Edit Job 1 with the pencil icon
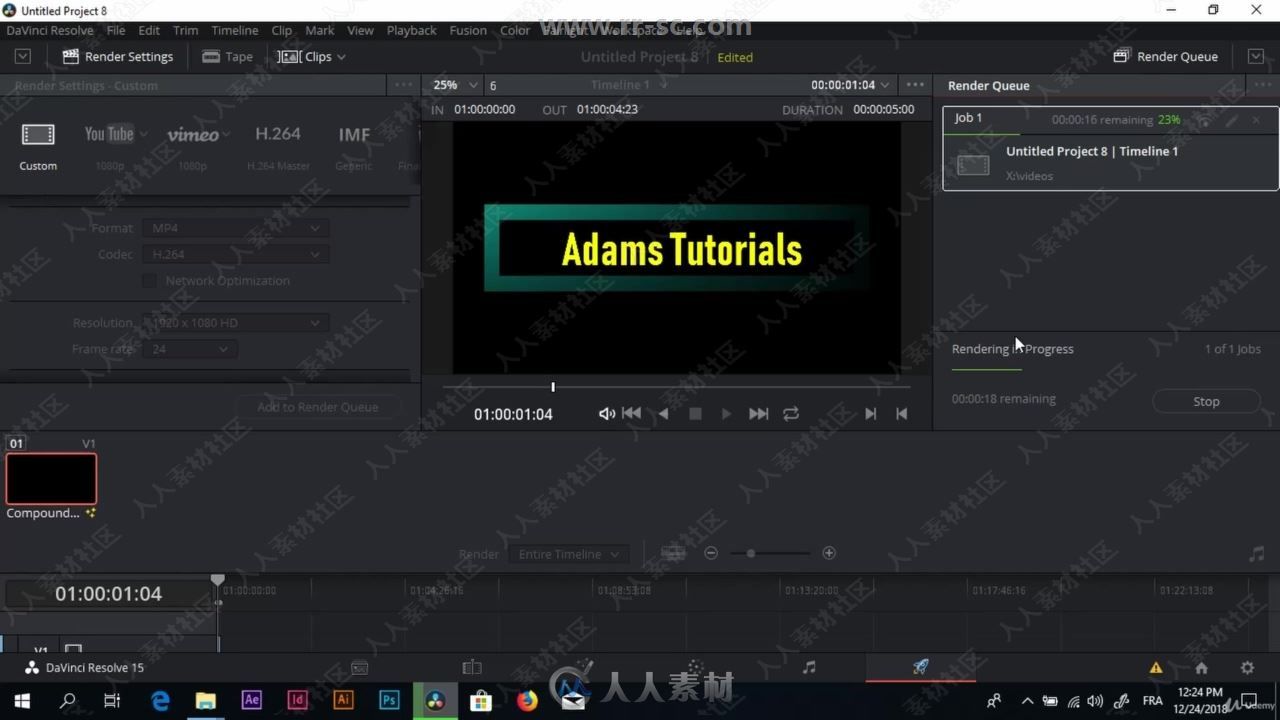Image resolution: width=1280 pixels, height=720 pixels. pos(1232,120)
